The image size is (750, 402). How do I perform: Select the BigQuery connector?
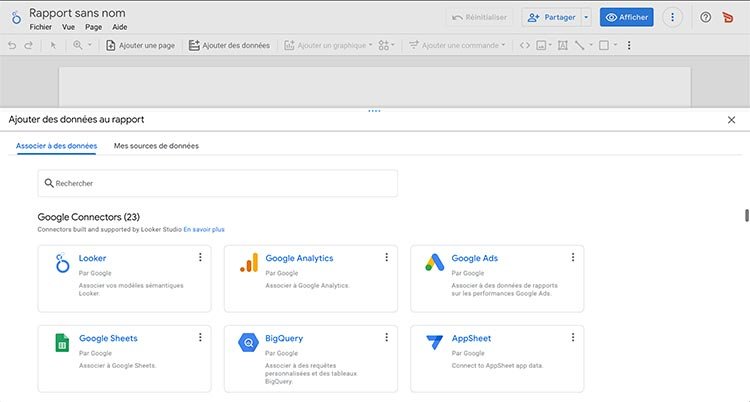311,359
